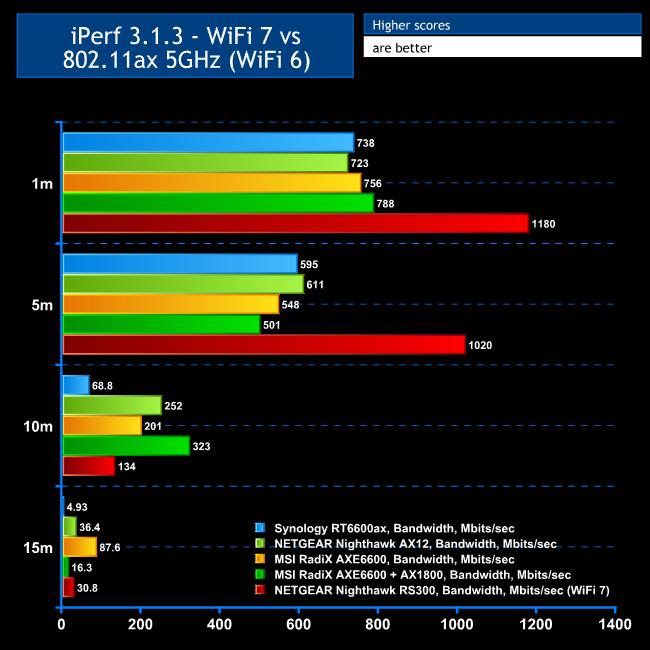Click the x-axis tick label '200'
This screenshot has height=650, width=650.
[x=140, y=624]
